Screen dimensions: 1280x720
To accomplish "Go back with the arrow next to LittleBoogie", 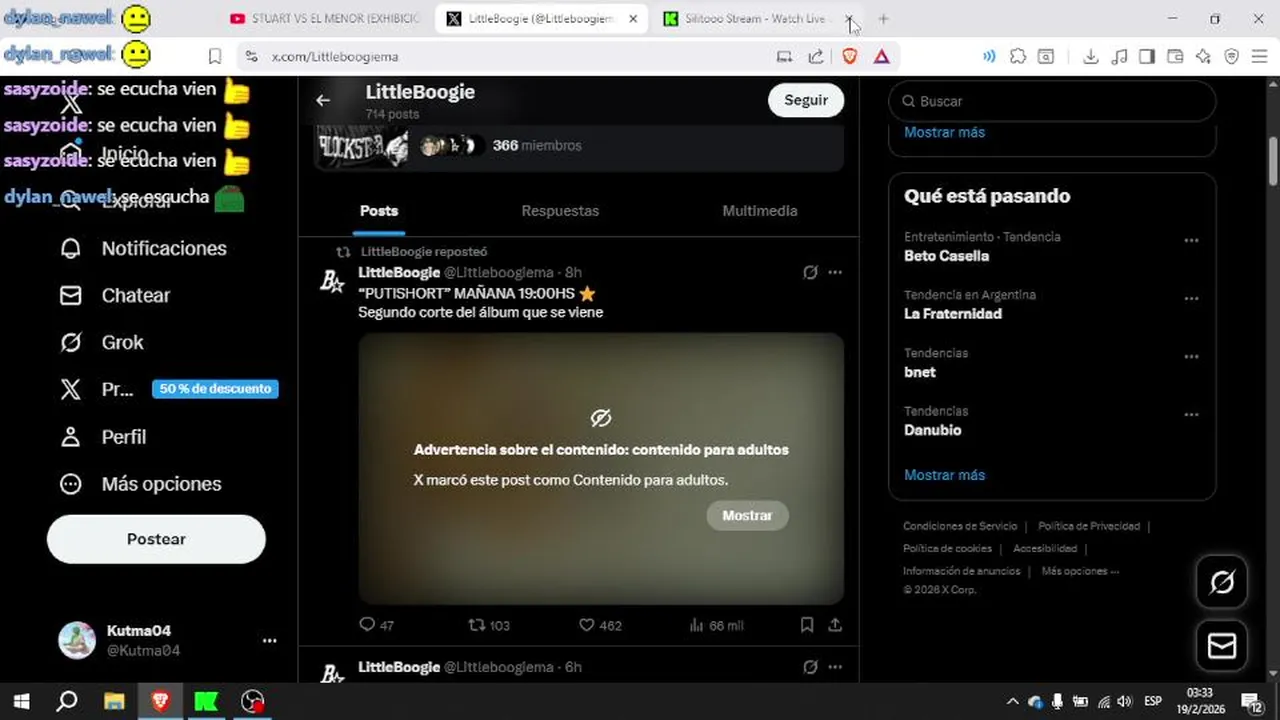I will (x=322, y=100).
